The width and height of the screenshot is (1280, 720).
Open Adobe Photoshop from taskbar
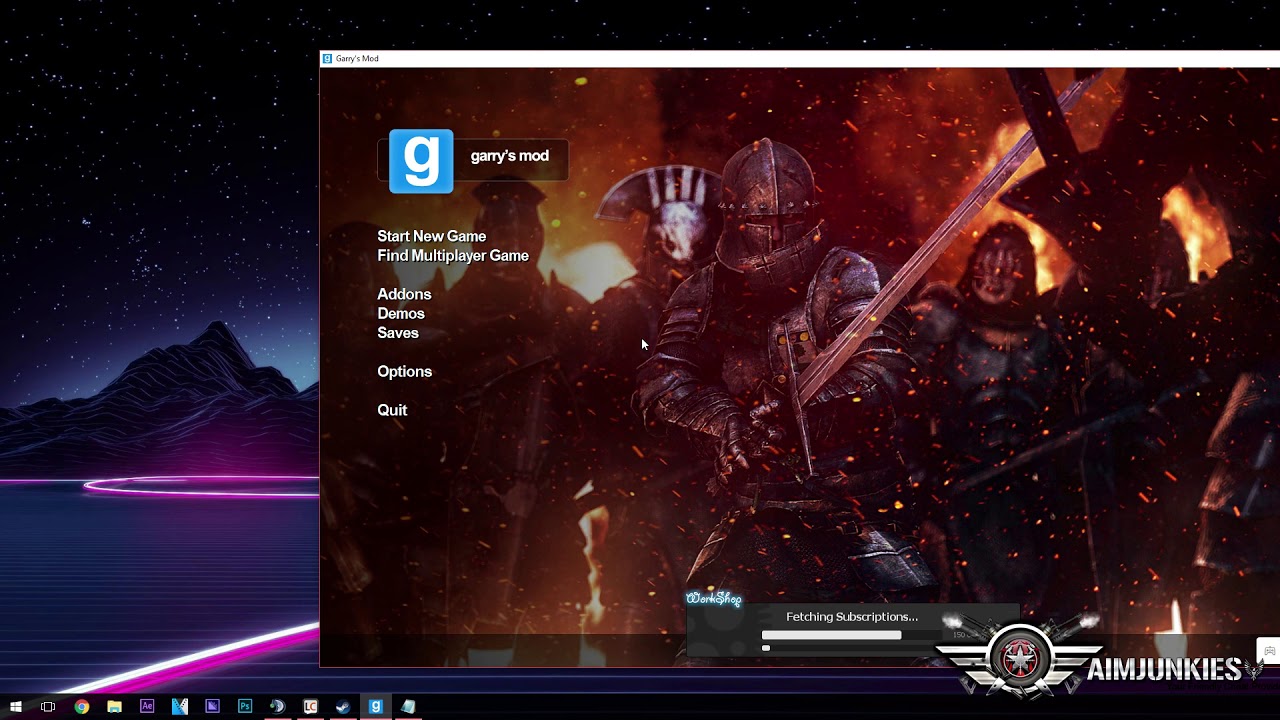click(245, 707)
